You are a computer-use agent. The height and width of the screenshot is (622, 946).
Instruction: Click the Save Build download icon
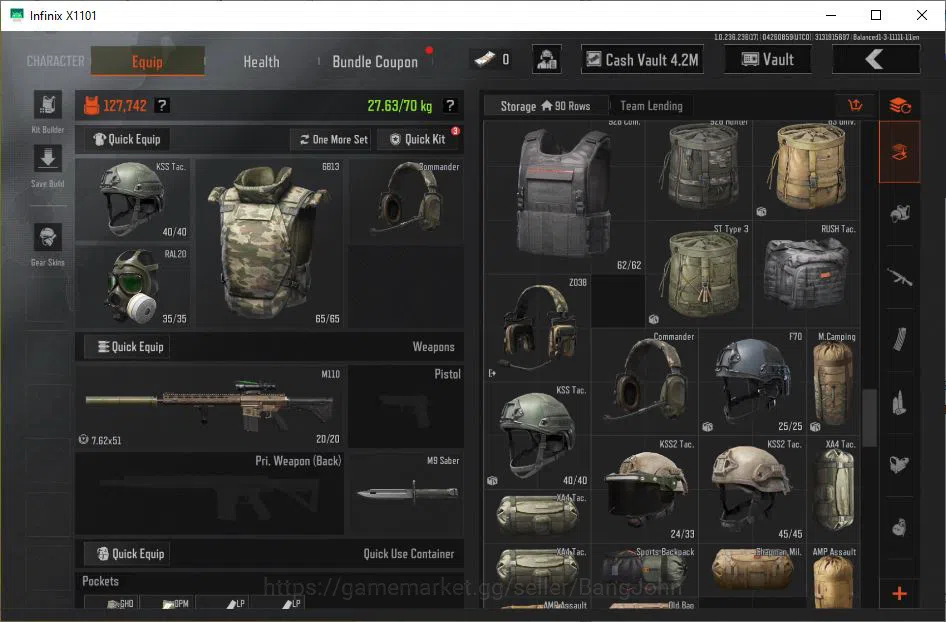[x=48, y=159]
